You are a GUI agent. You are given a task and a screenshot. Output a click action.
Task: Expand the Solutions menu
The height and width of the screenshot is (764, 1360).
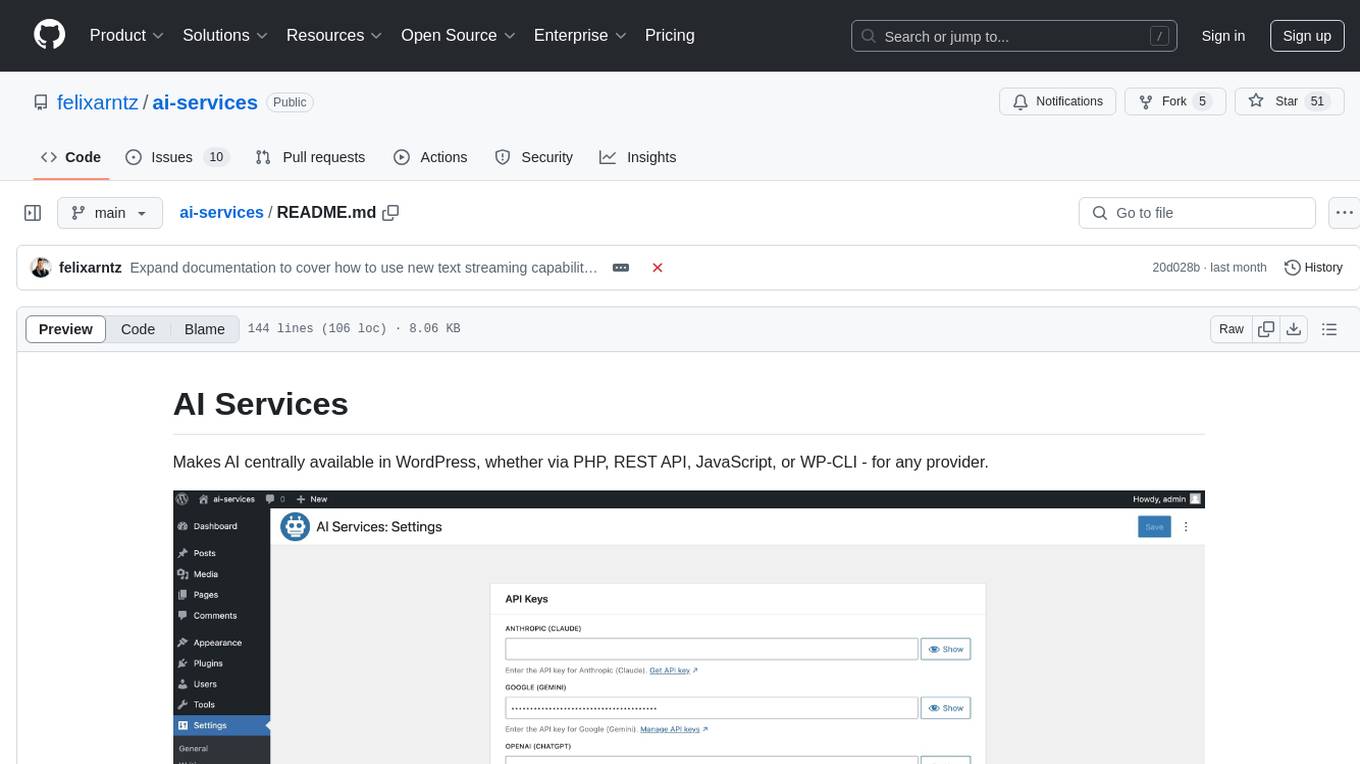[x=225, y=35]
